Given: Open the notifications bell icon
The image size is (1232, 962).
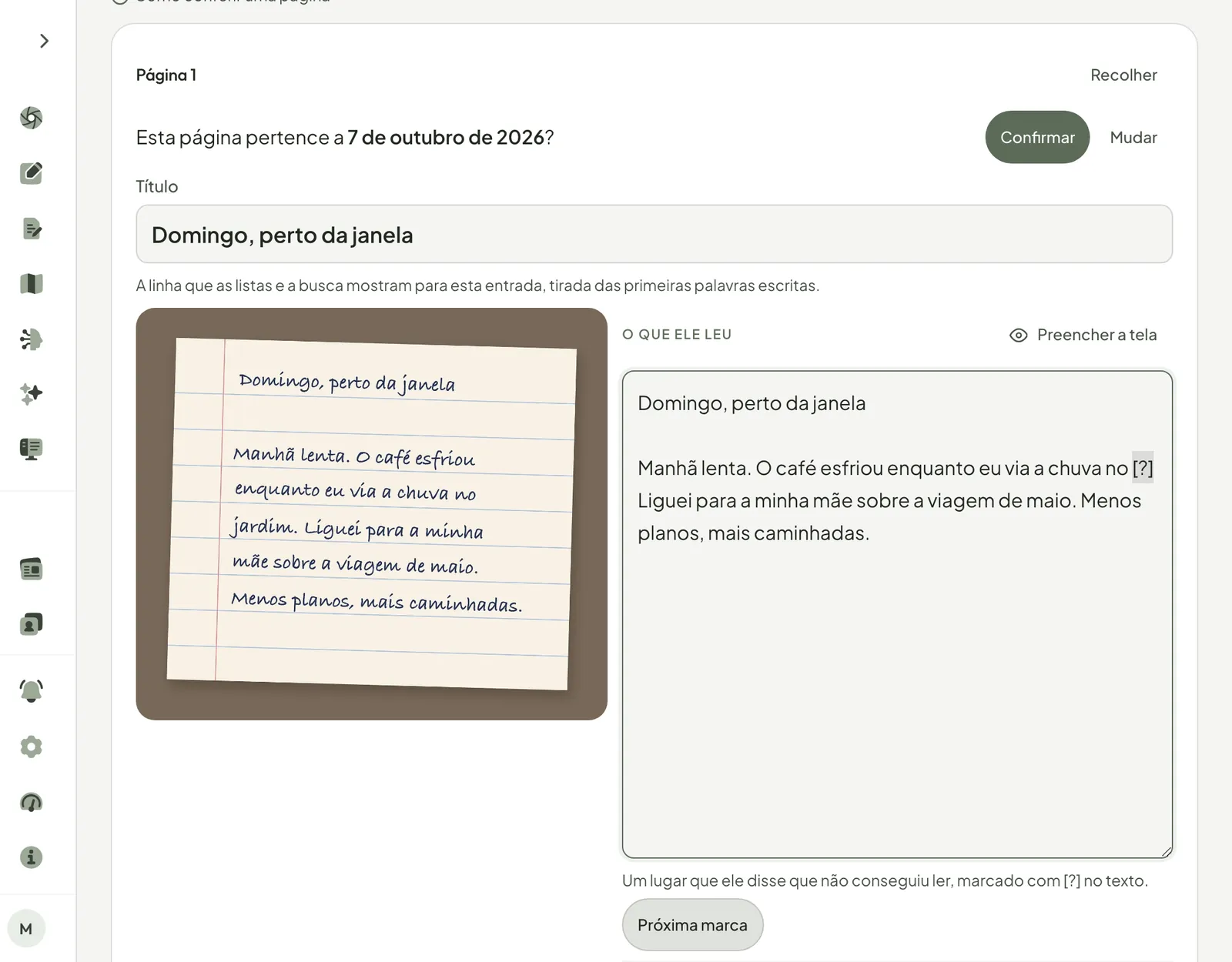Looking at the screenshot, I should 31,691.
